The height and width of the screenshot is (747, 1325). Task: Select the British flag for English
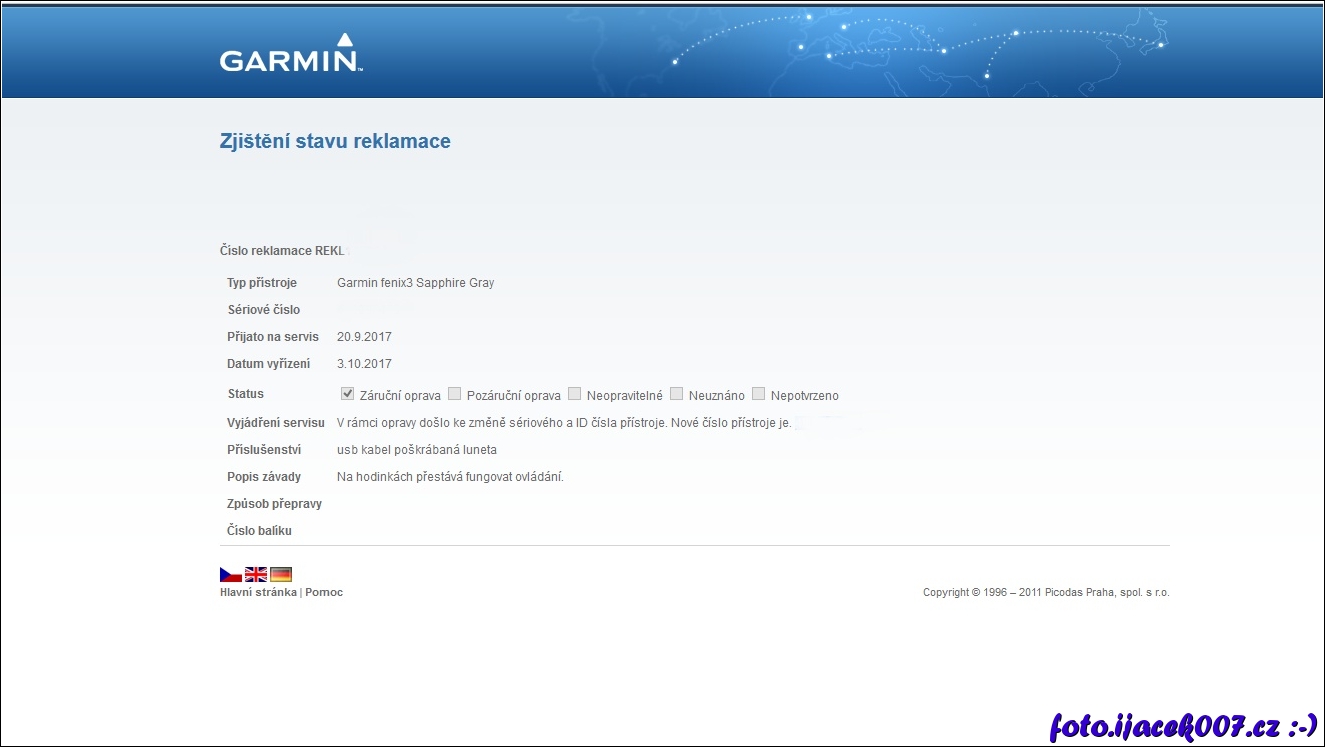(x=256, y=574)
